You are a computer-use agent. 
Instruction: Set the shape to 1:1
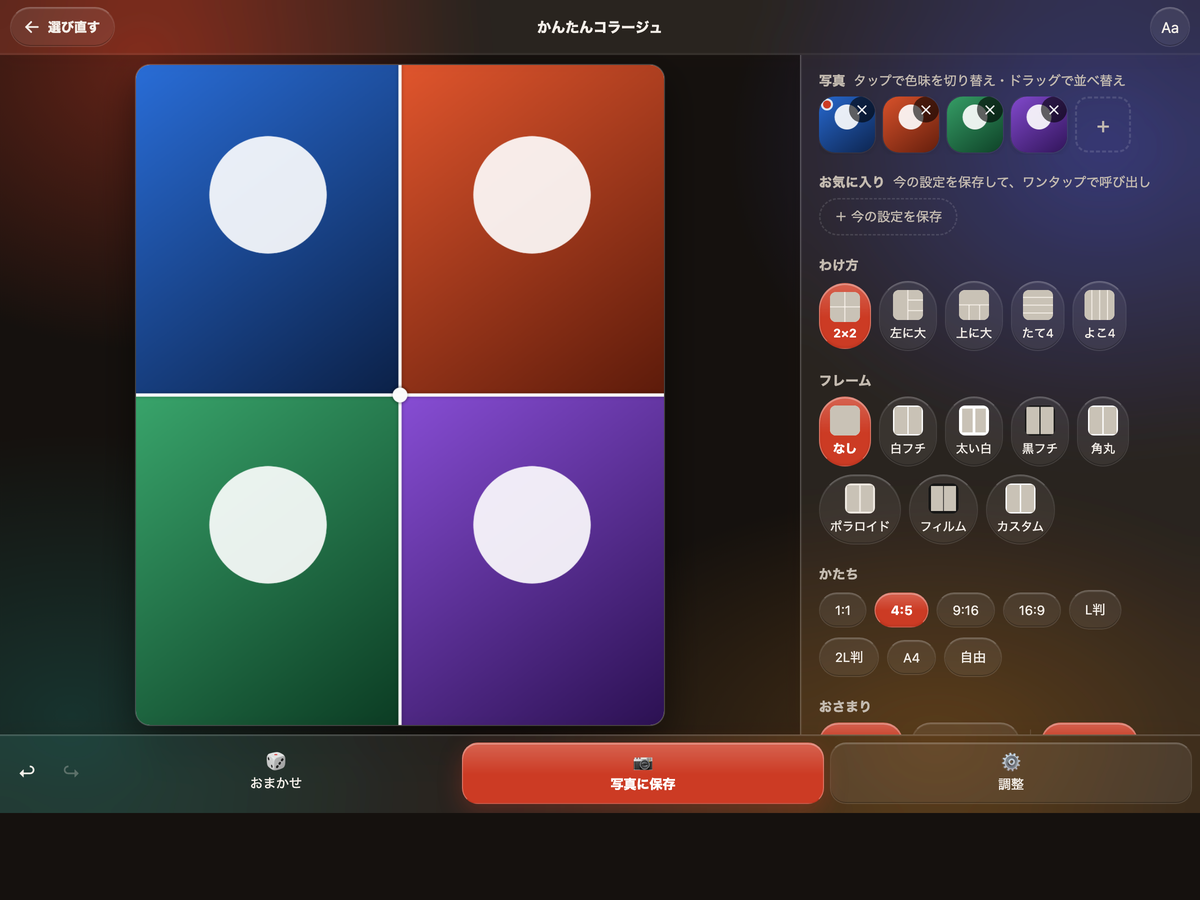(843, 610)
